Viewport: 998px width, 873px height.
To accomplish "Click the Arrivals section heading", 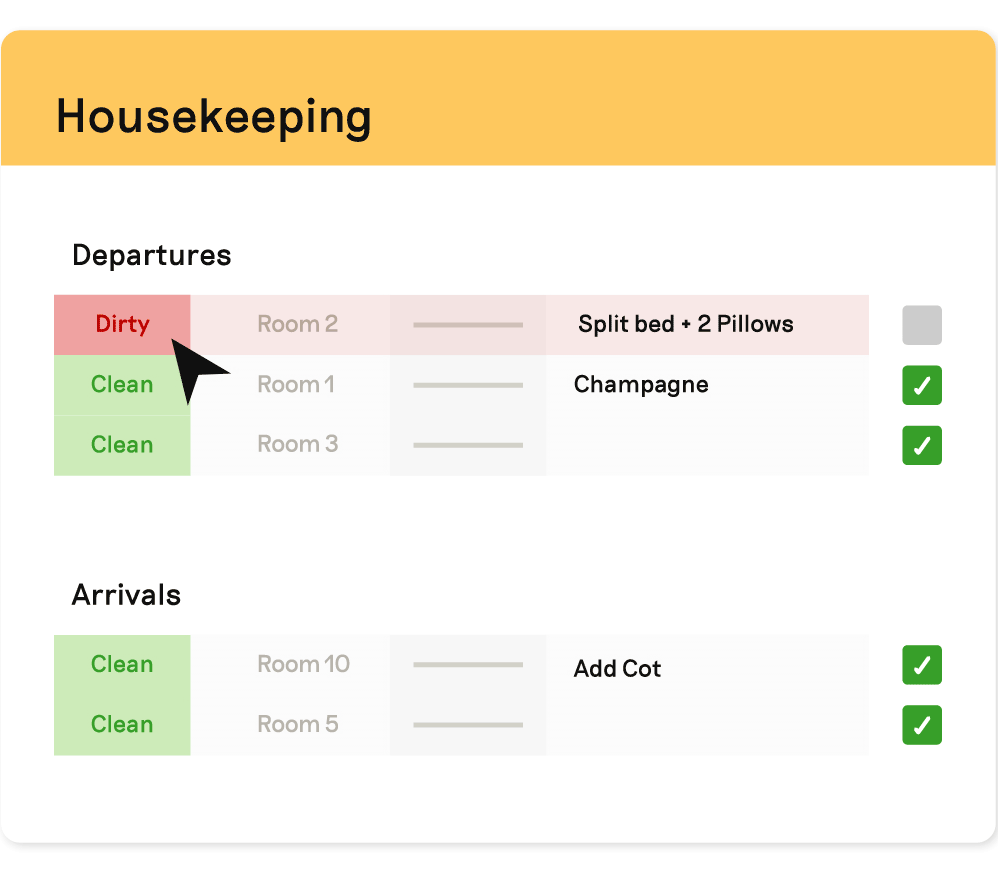I will click(x=126, y=596).
